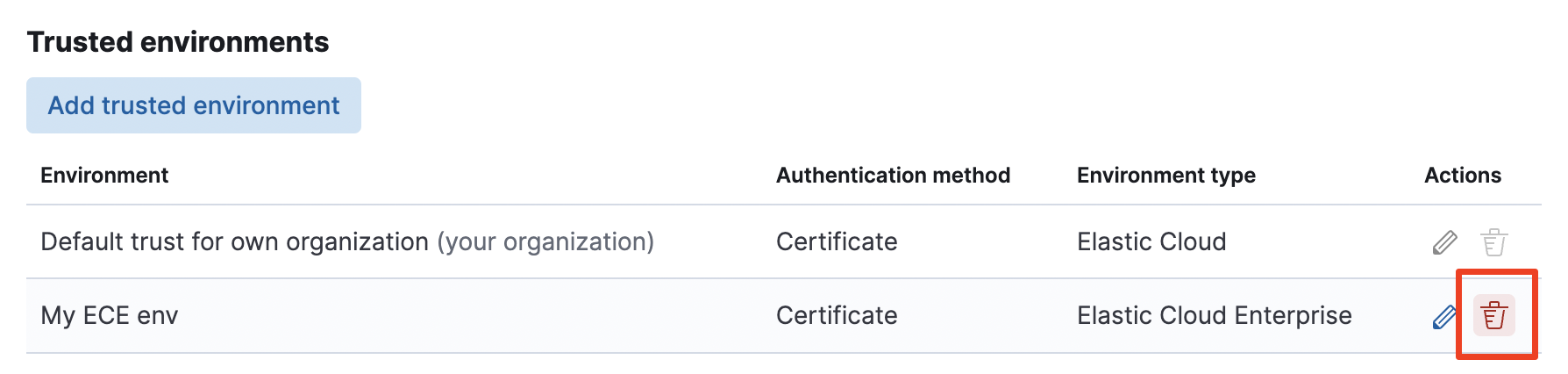1568x374 pixels.
Task: Click the Trusted environments heading
Action: click(178, 42)
